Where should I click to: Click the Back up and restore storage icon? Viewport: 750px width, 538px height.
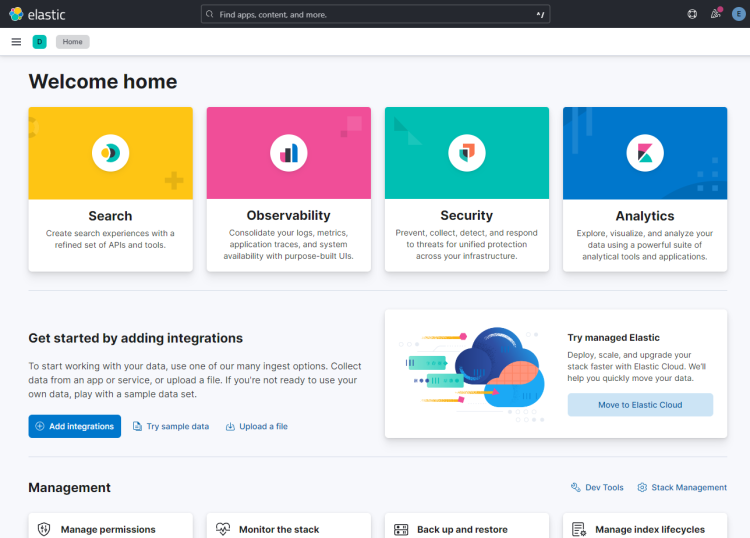coord(401,529)
